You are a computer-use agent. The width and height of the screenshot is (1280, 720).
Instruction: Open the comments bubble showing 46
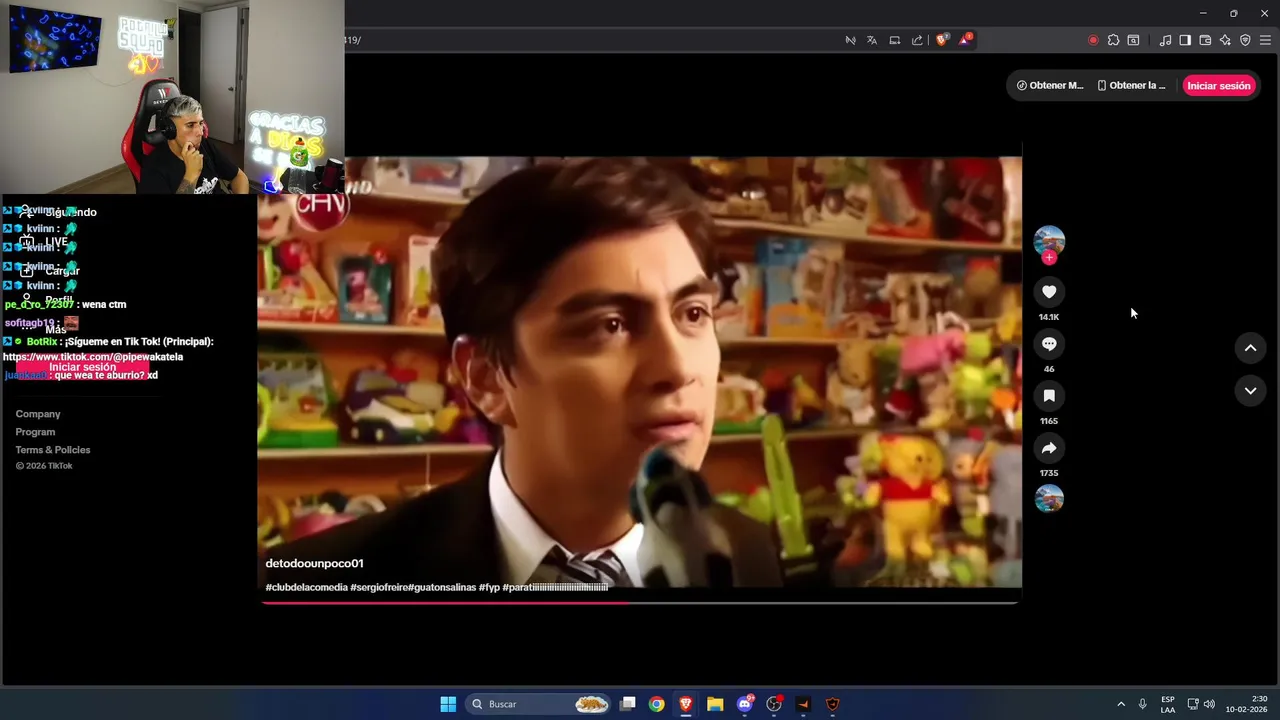pyautogui.click(x=1049, y=344)
